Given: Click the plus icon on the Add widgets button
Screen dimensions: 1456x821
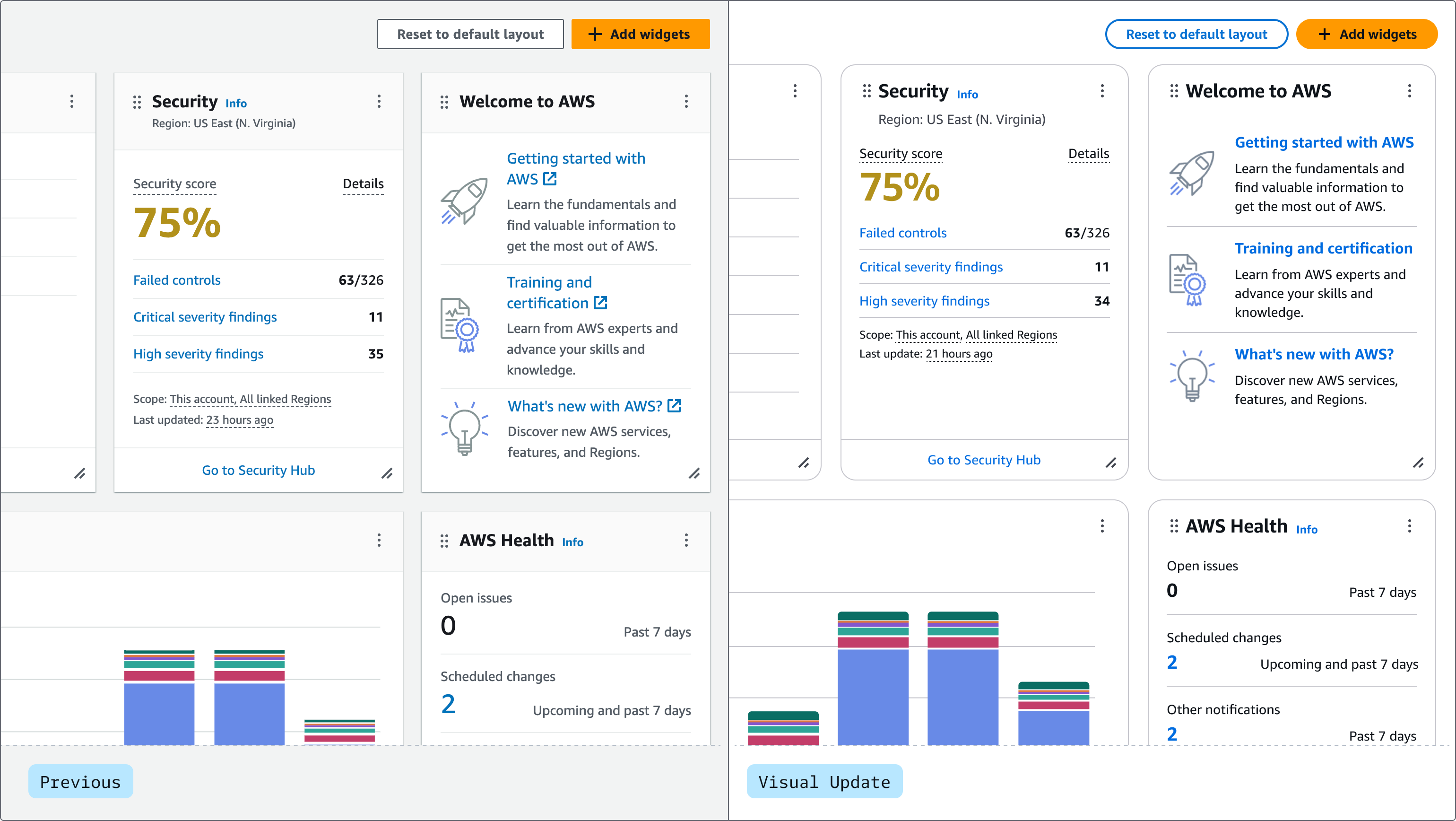Looking at the screenshot, I should [x=594, y=34].
